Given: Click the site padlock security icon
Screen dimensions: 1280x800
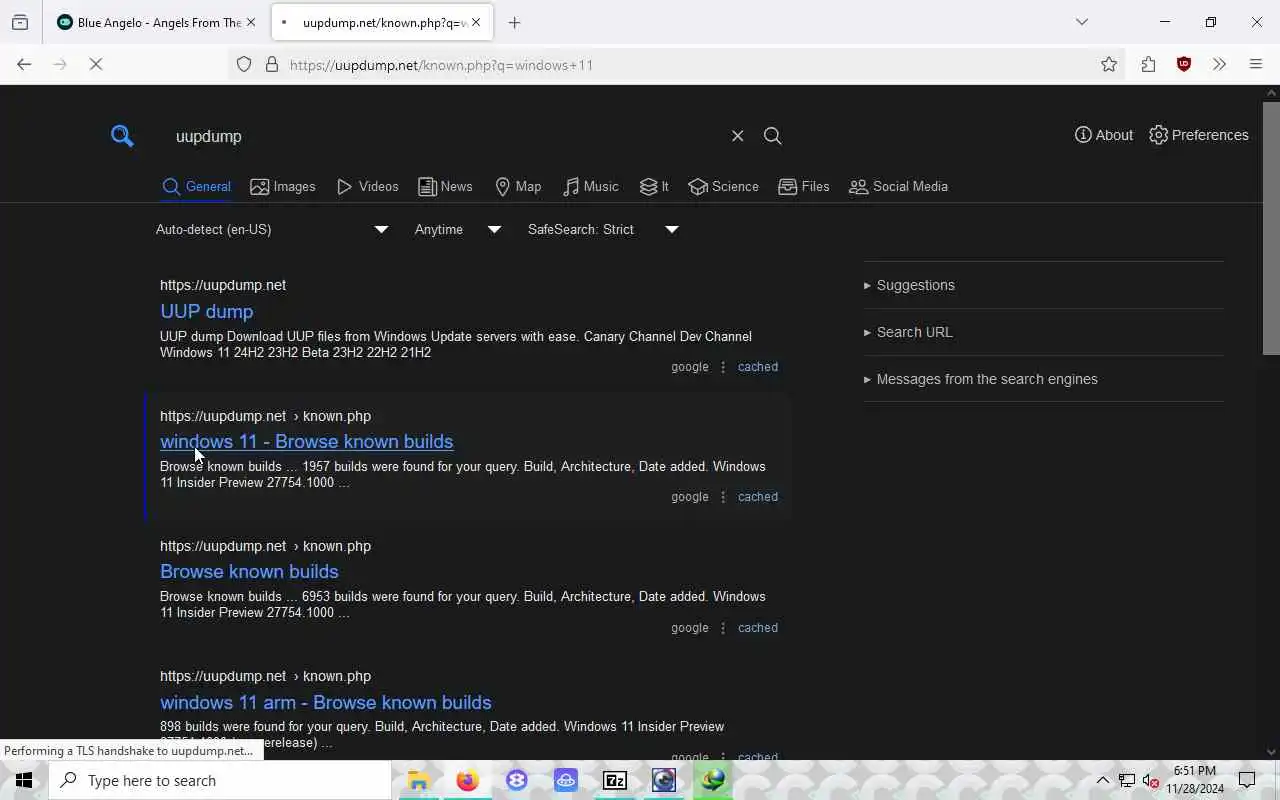Looking at the screenshot, I should [271, 65].
